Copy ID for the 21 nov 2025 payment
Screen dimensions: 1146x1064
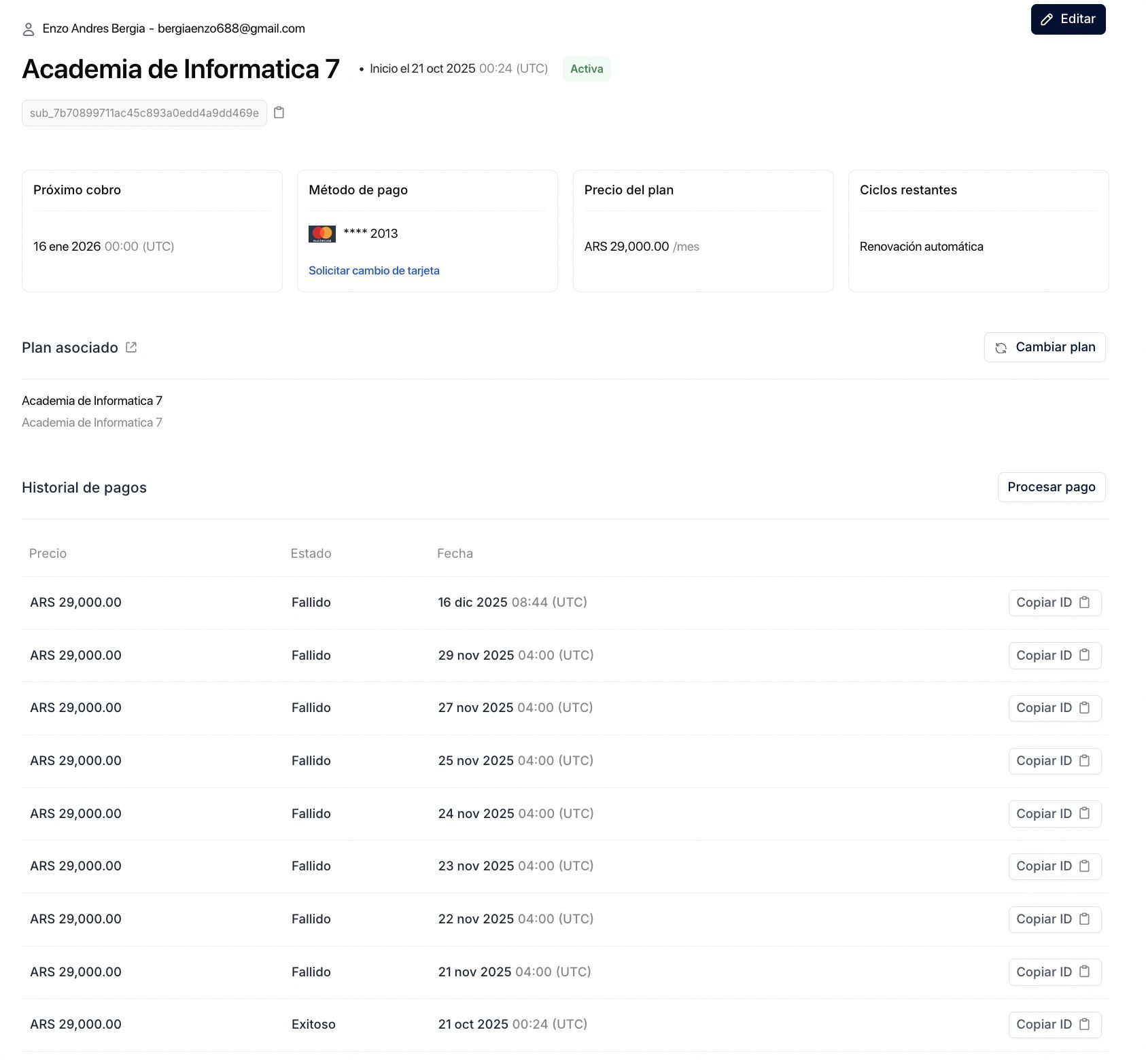(x=1055, y=972)
